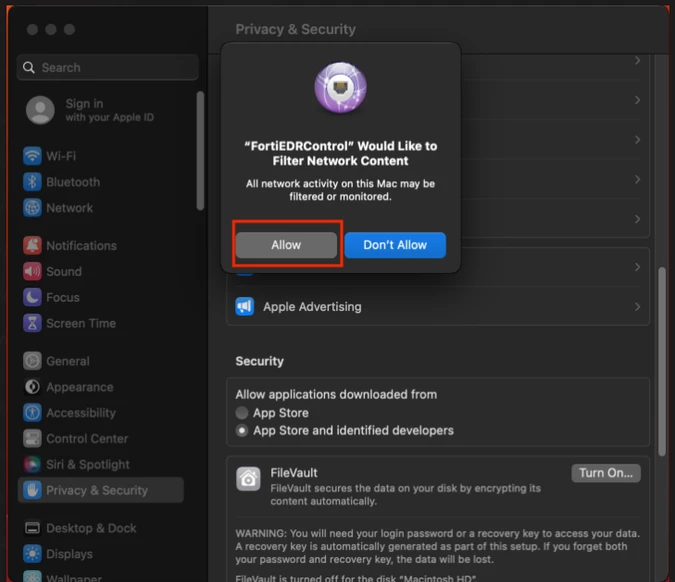The width and height of the screenshot is (675, 582).
Task: Click the General gear icon
Action: (32, 361)
